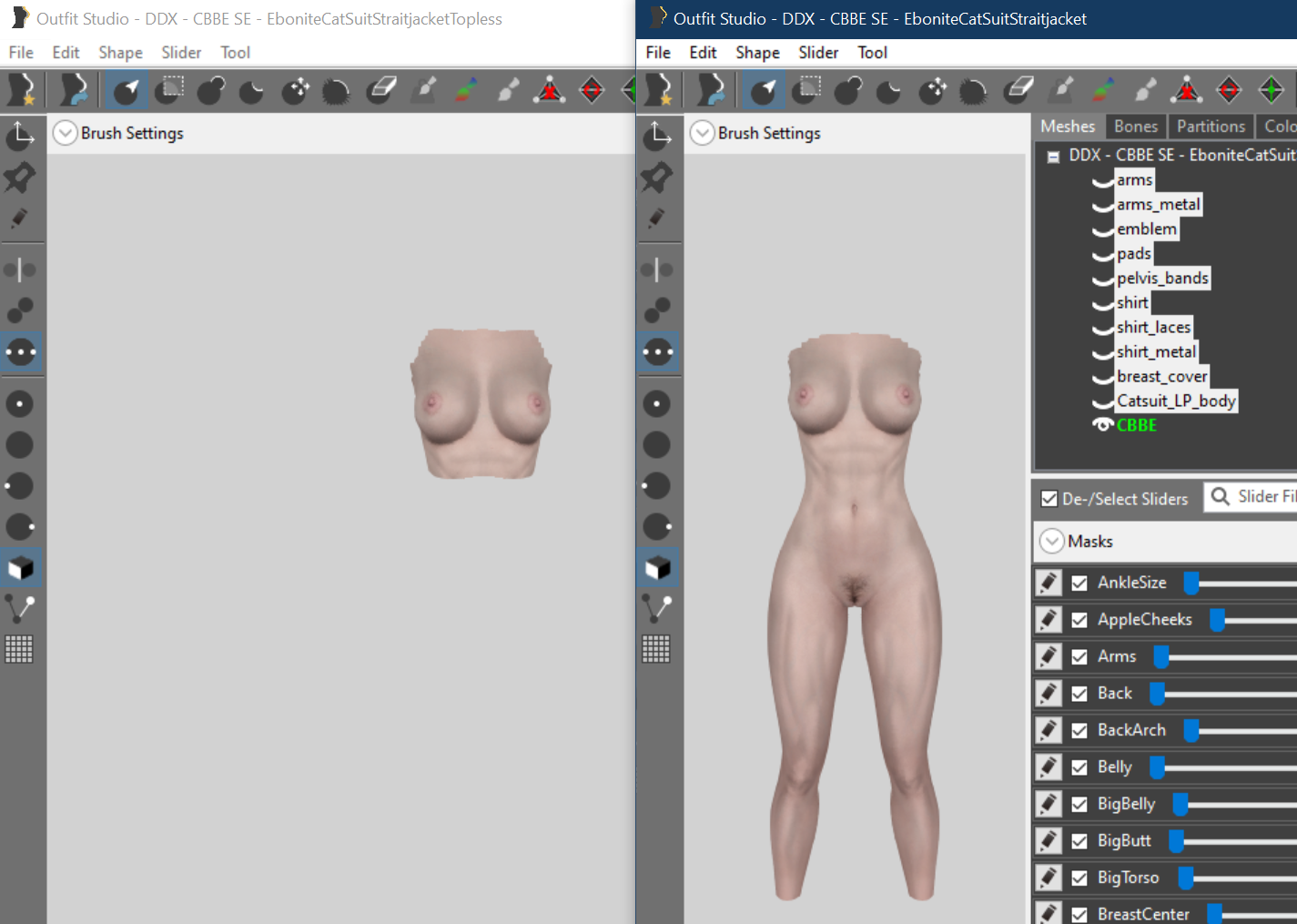Expand the Masks section

[1052, 541]
